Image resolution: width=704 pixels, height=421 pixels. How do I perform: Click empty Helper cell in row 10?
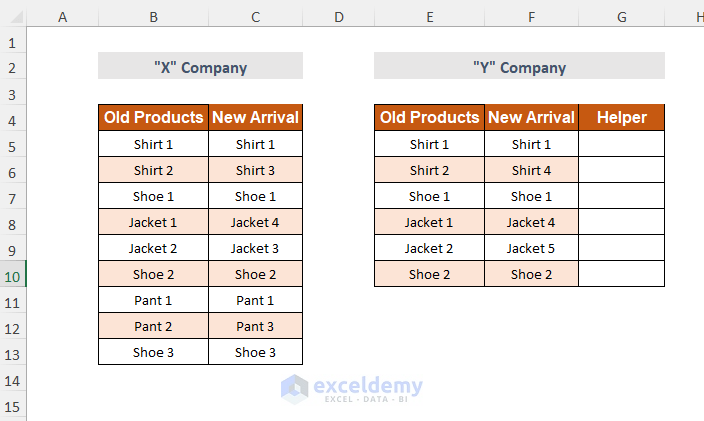pyautogui.click(x=621, y=274)
